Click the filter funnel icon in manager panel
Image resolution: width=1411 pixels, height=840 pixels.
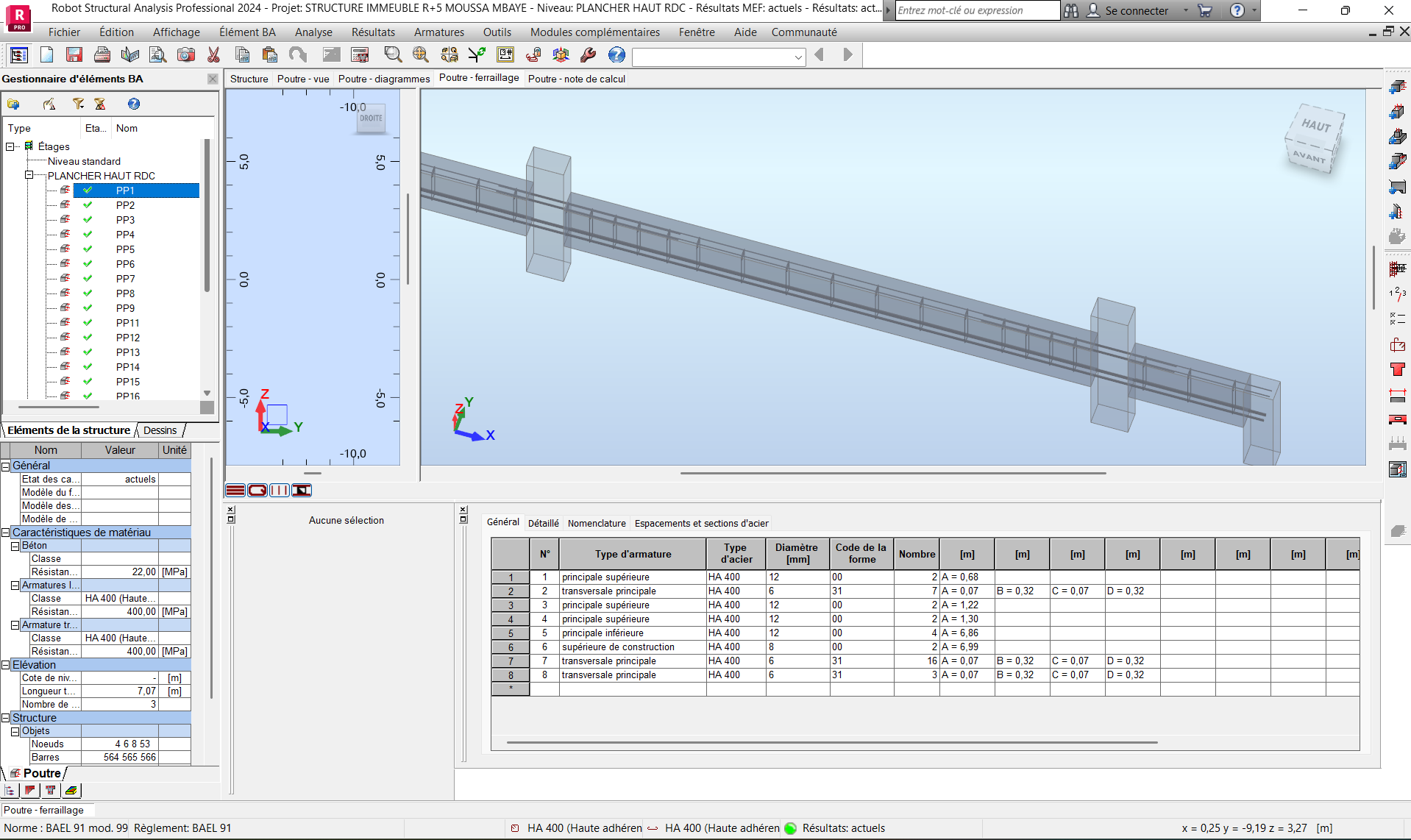[77, 104]
